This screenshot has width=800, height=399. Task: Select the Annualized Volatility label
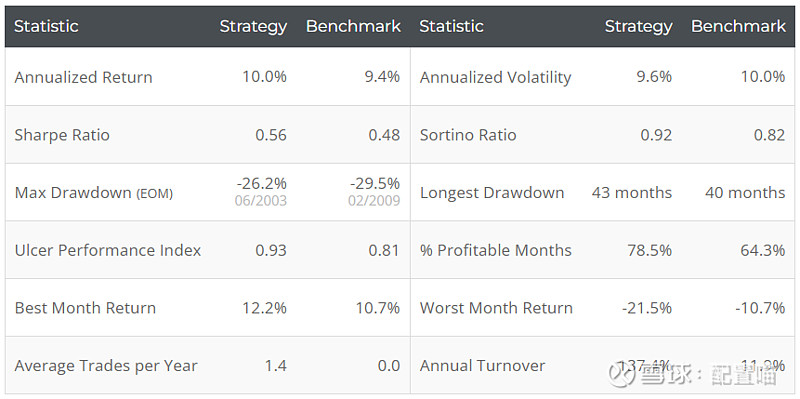click(x=495, y=77)
